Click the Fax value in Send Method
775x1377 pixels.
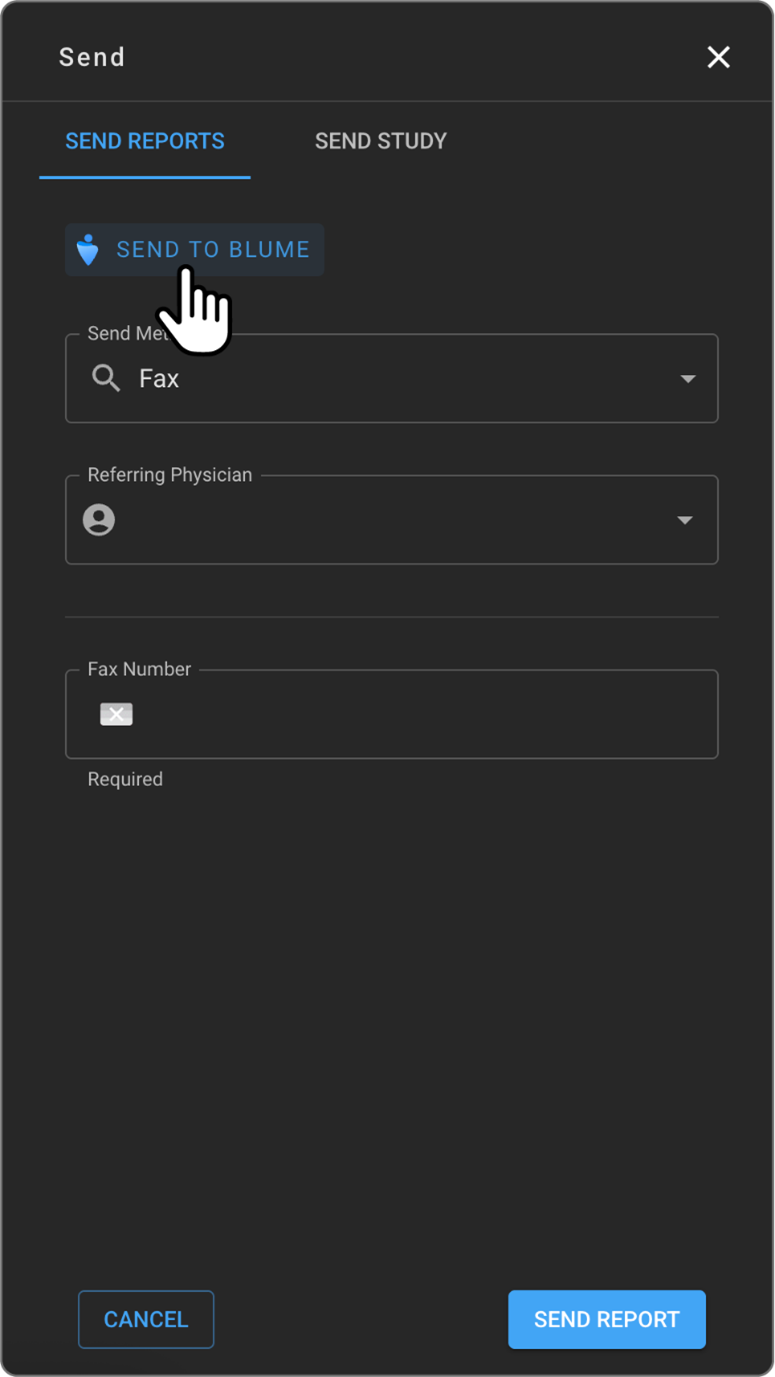tap(159, 379)
